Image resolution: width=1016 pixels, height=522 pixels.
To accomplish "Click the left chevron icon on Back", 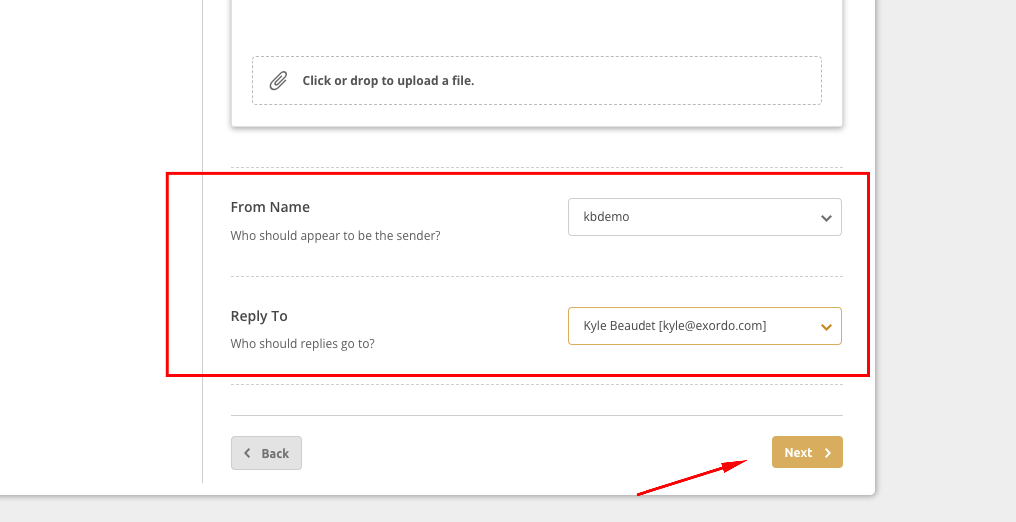I will pos(248,453).
